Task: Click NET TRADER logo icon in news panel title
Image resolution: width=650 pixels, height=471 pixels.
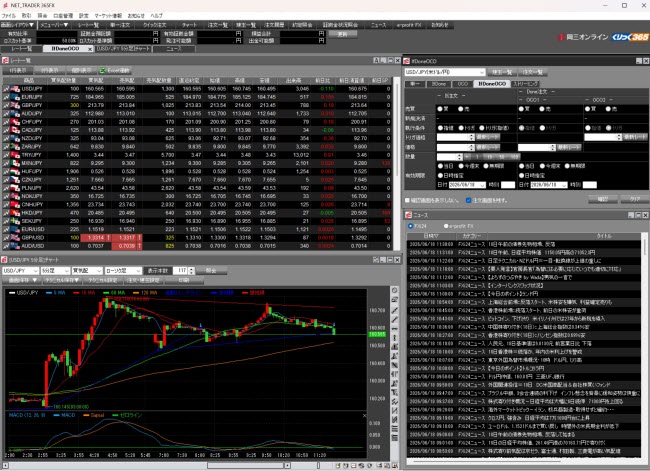Action: point(408,215)
